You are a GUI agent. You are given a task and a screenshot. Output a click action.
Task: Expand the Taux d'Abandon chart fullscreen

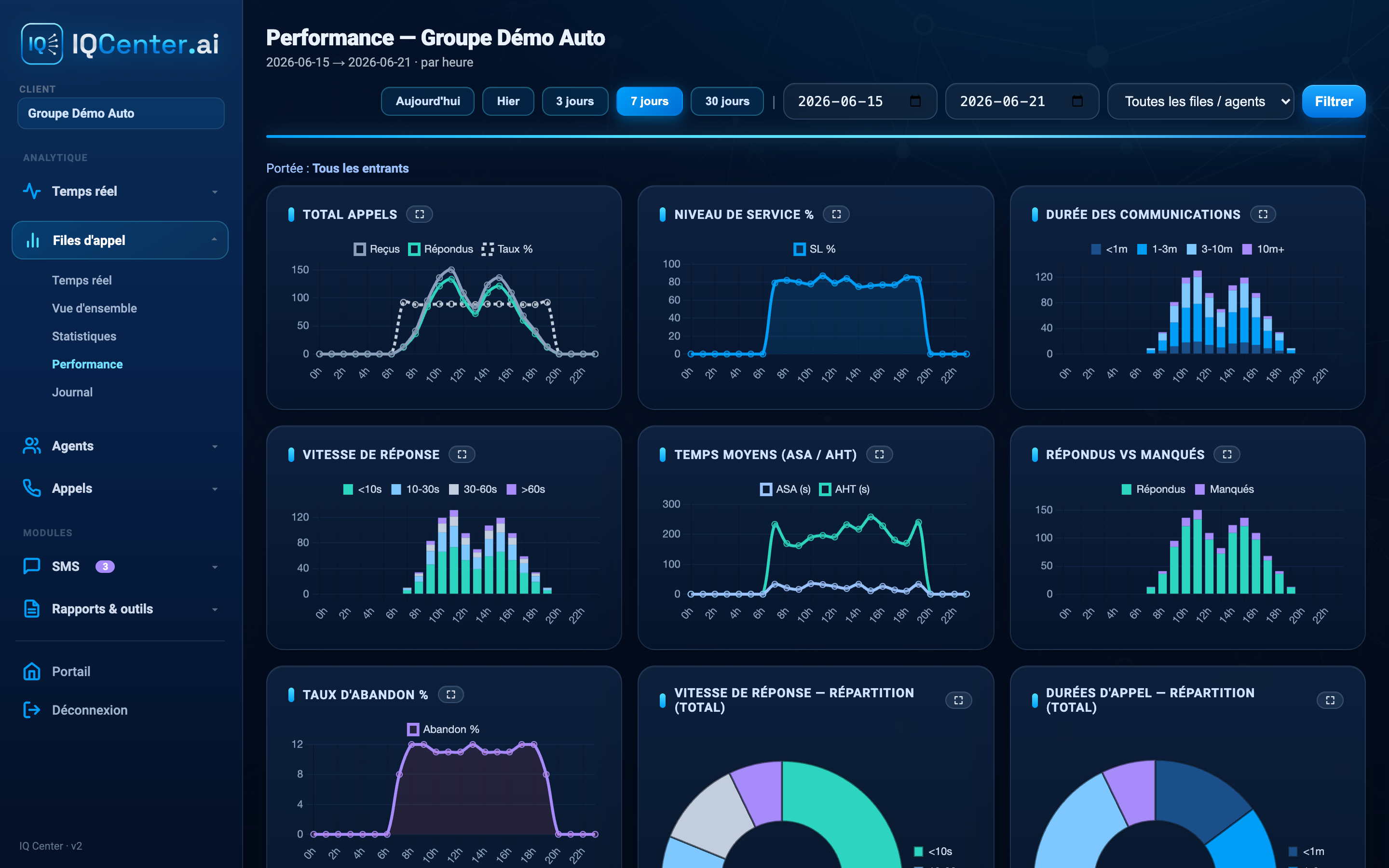point(451,694)
